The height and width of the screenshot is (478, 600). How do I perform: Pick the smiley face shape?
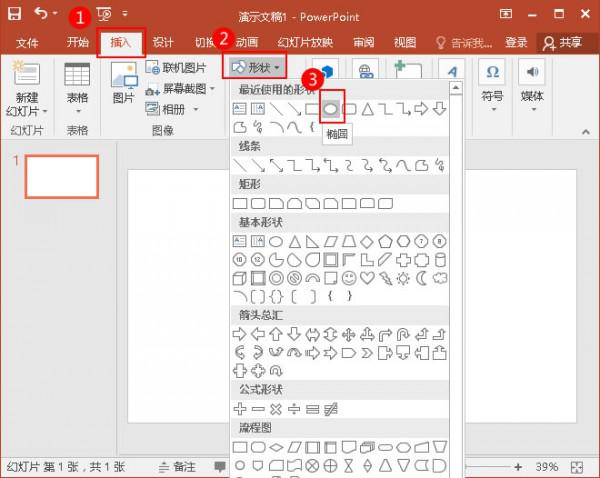pos(349,277)
